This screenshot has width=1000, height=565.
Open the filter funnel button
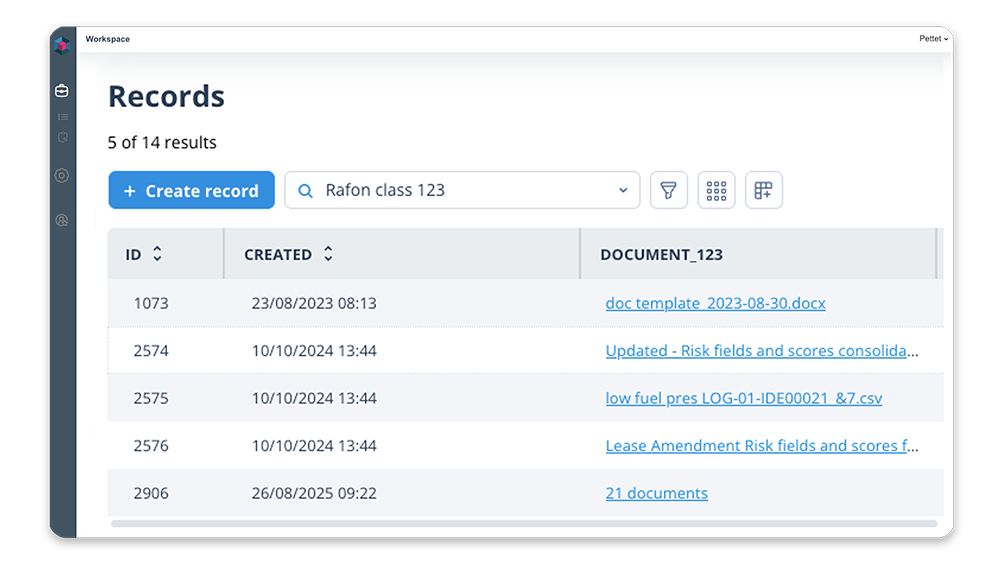668,190
